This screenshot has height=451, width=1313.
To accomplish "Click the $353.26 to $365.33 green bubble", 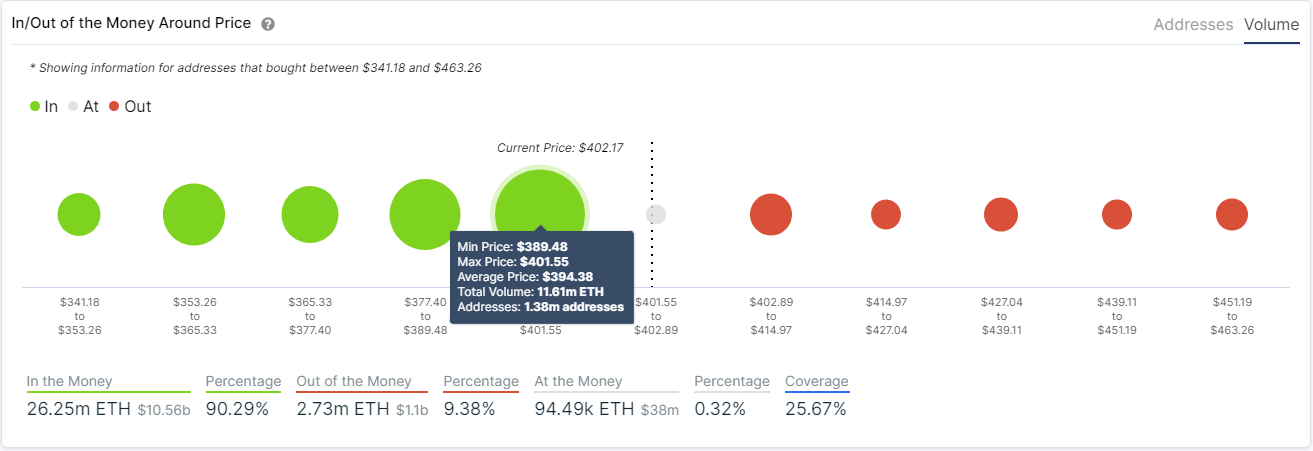I will (x=194, y=215).
